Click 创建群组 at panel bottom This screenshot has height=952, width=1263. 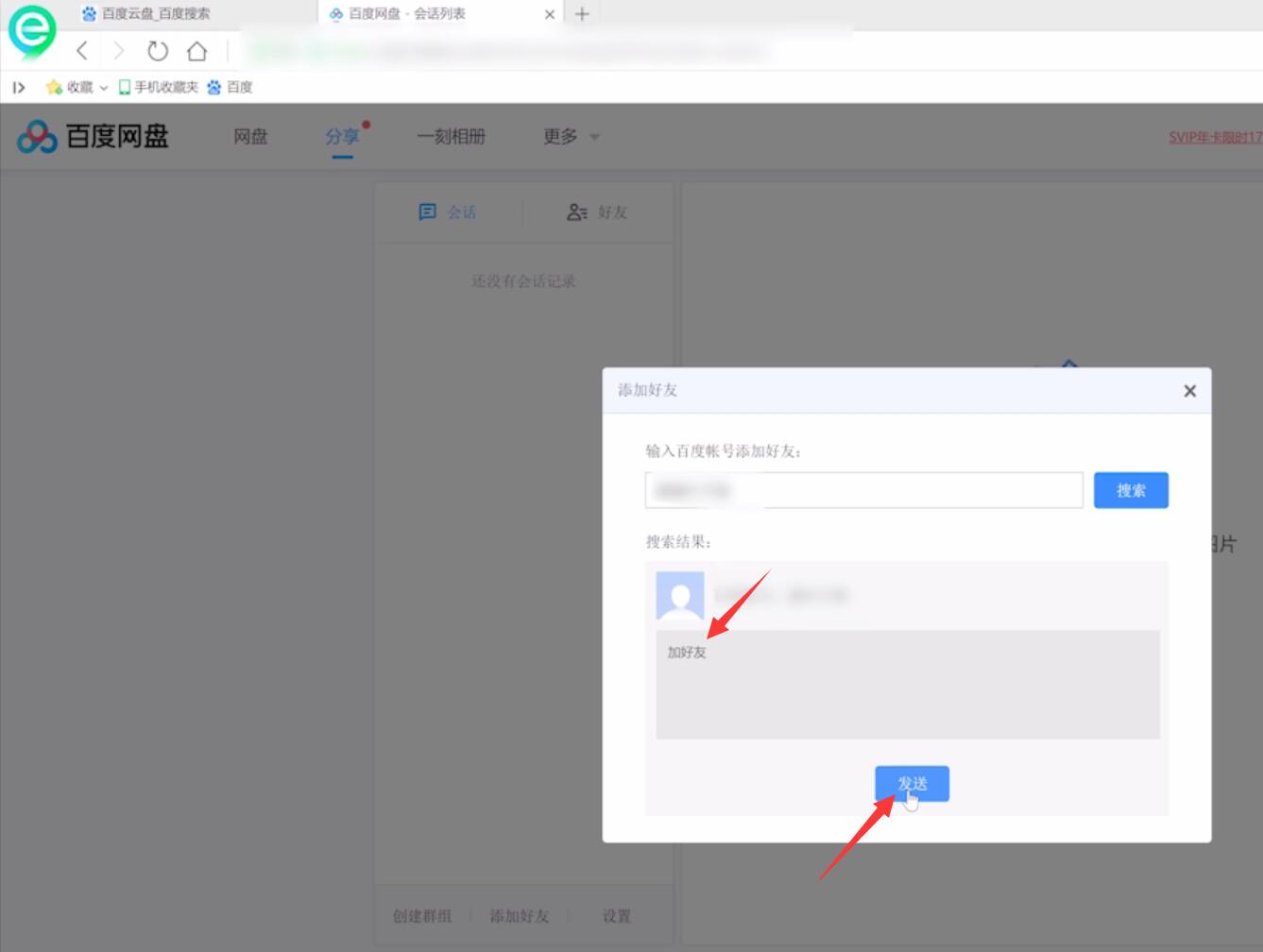click(x=422, y=916)
